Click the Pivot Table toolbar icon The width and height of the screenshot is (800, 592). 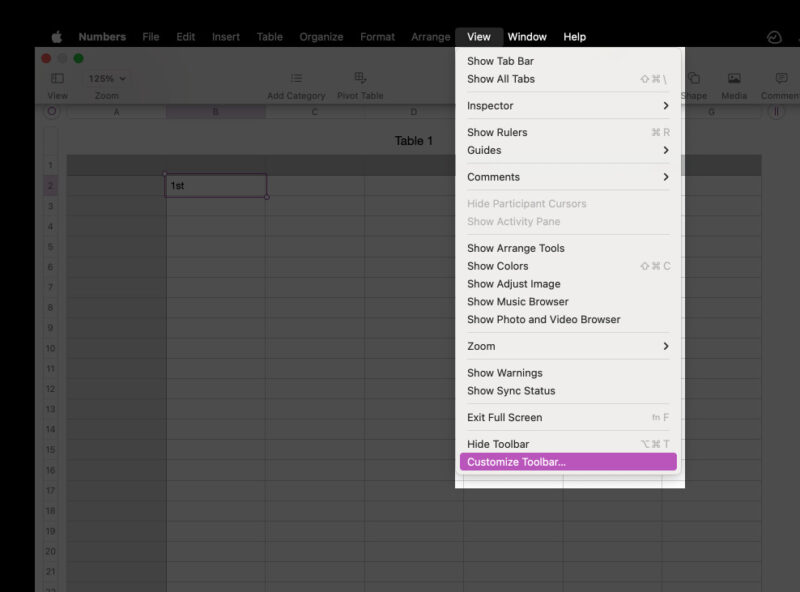click(360, 78)
